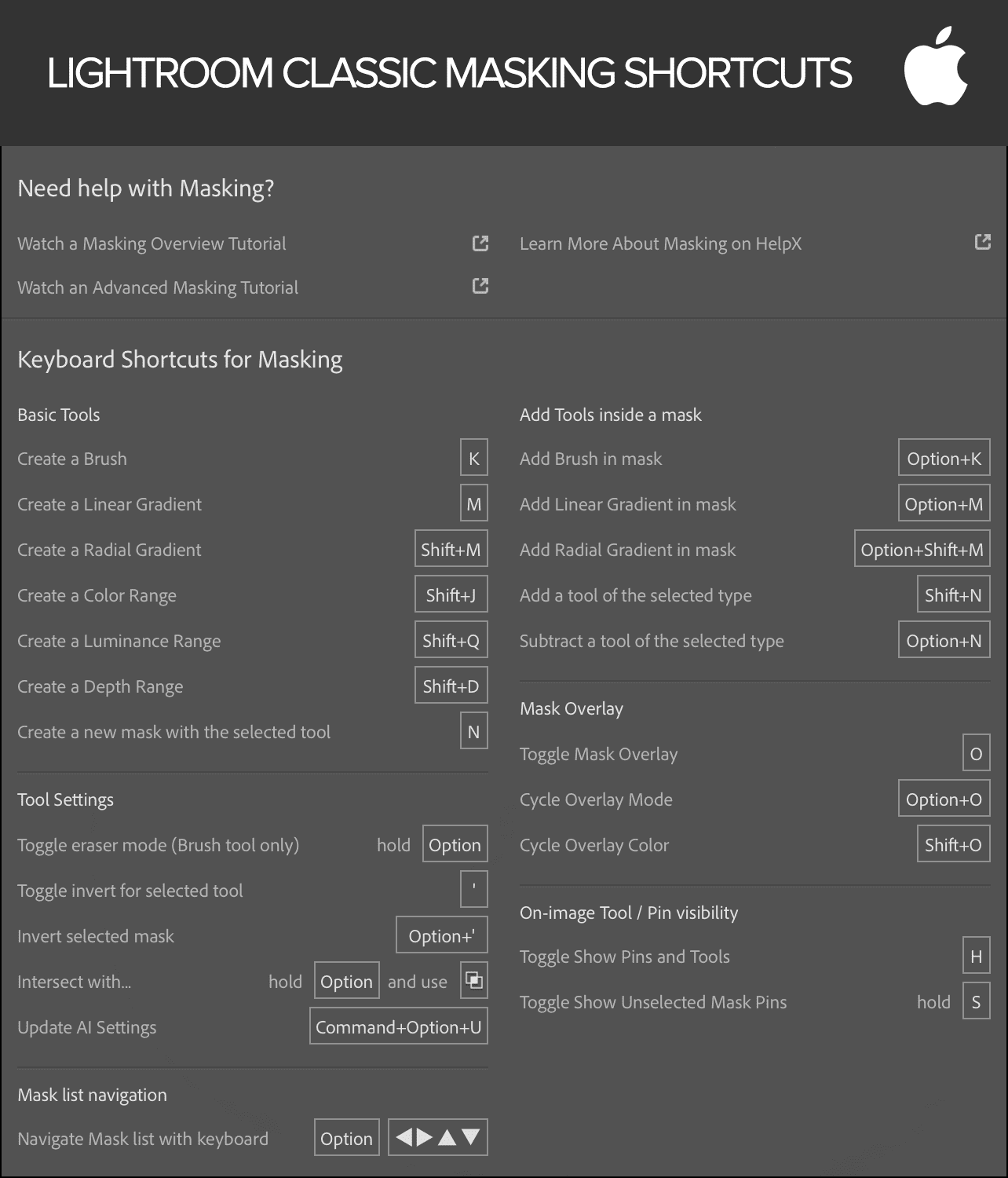Click the Option key in Intersect with row
Screen dimensions: 1008x1178
pos(347,980)
